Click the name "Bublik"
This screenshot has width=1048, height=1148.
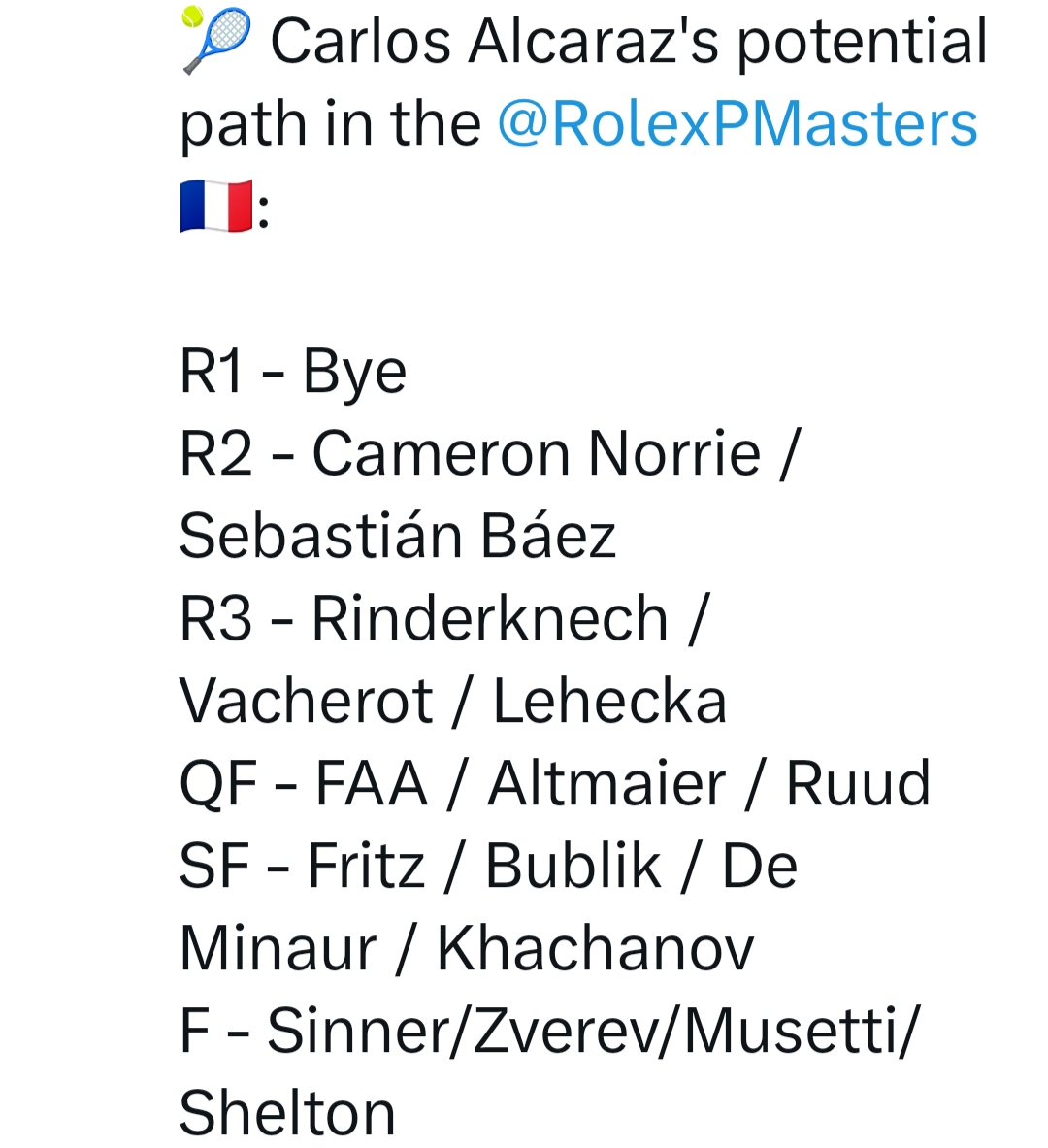pos(573,867)
